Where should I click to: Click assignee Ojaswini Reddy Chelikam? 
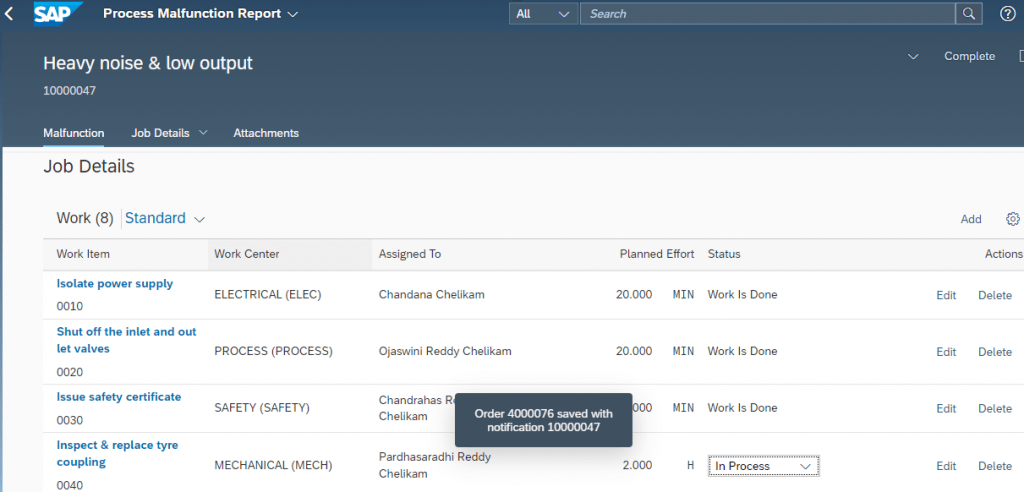[x=445, y=352]
